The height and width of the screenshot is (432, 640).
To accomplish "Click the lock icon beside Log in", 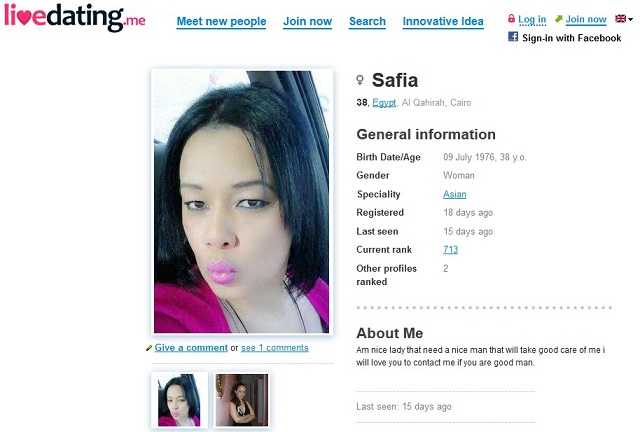I will [511, 18].
